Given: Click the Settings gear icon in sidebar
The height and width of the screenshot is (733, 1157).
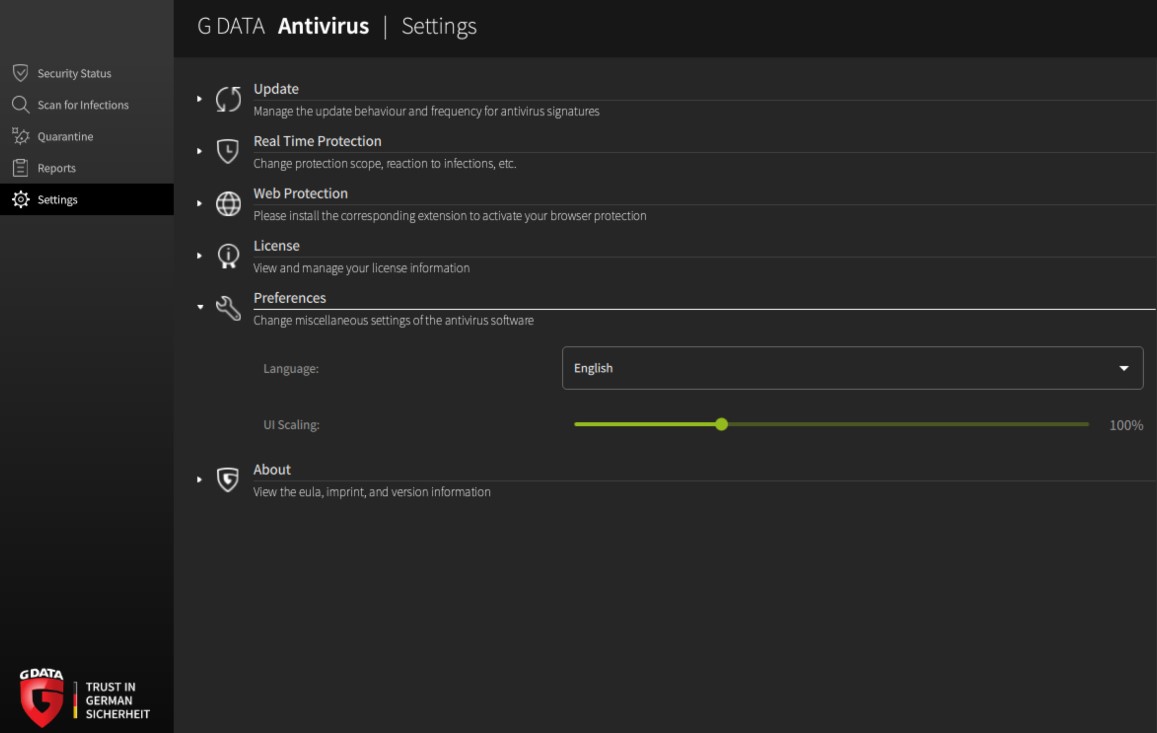Looking at the screenshot, I should pos(21,199).
